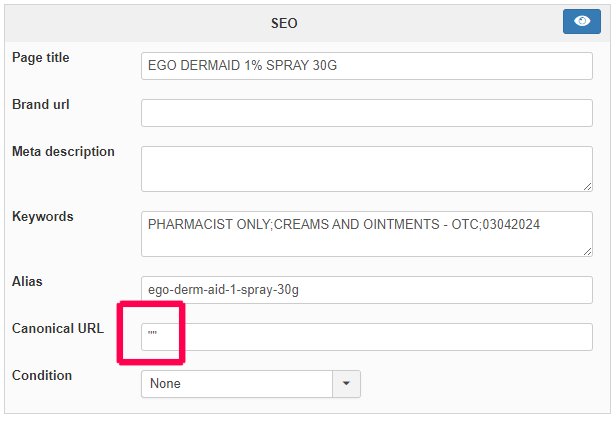
Task: Click the Brand url label
Action: [41, 104]
